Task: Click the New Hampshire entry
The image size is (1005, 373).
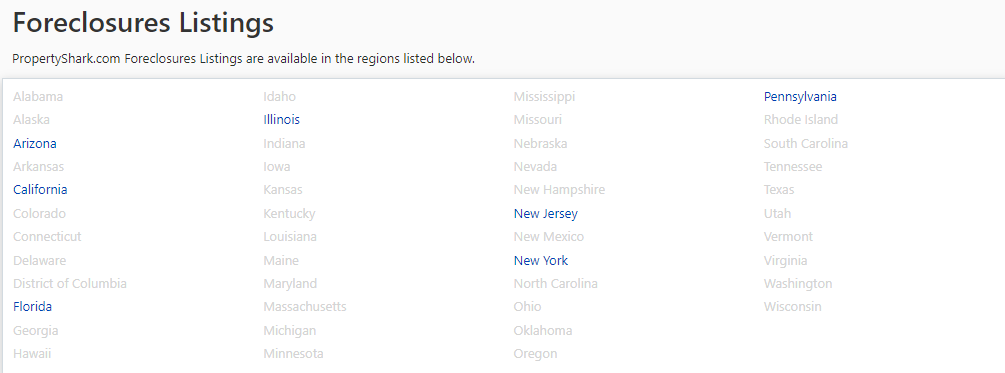Action: point(559,190)
